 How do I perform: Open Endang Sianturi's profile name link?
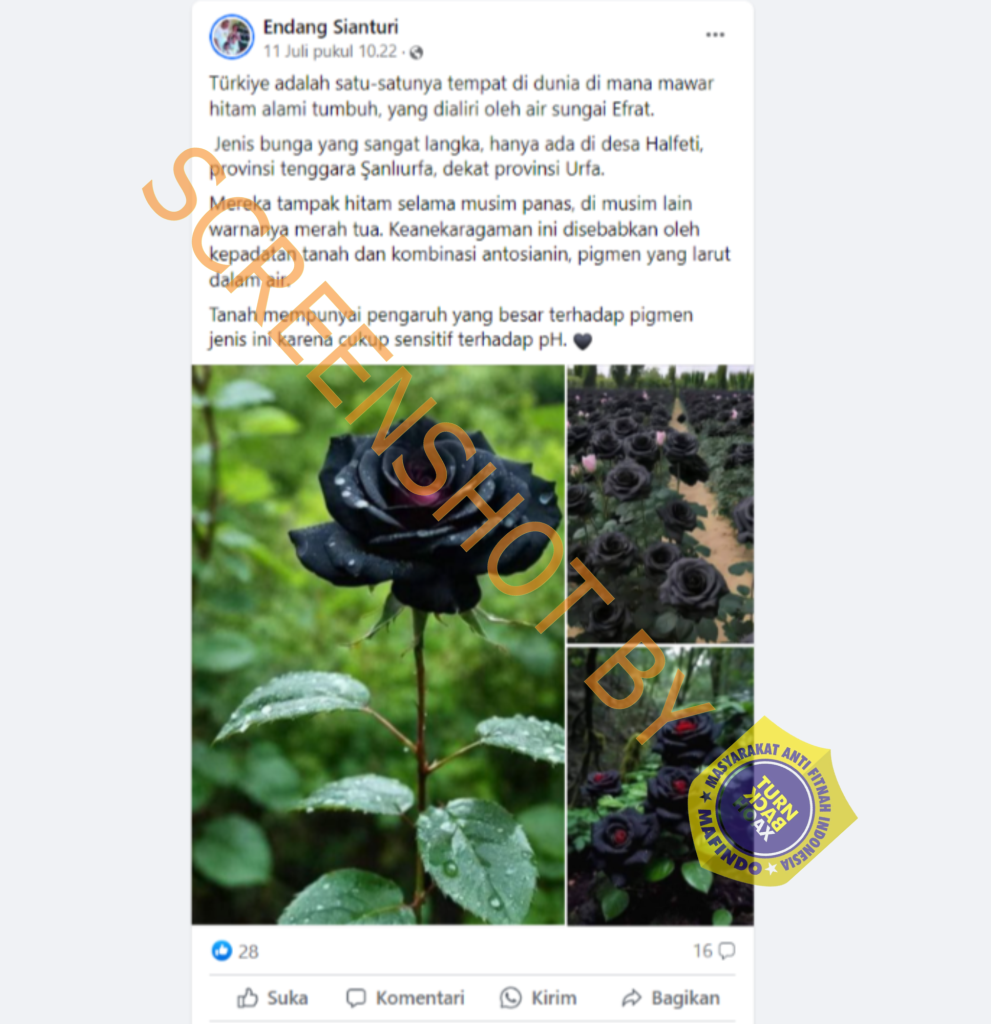(330, 27)
